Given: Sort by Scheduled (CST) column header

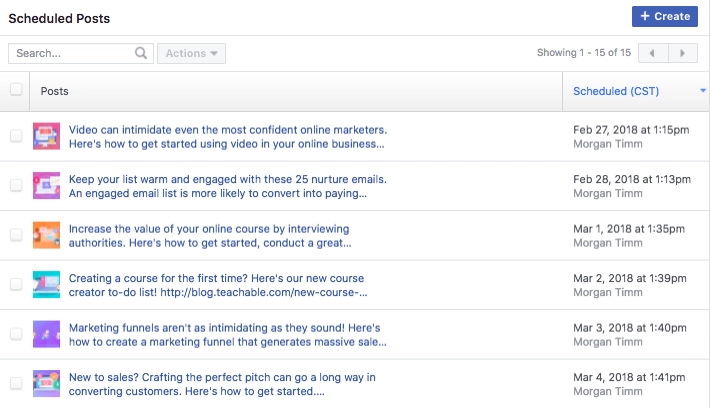Looking at the screenshot, I should (x=616, y=91).
